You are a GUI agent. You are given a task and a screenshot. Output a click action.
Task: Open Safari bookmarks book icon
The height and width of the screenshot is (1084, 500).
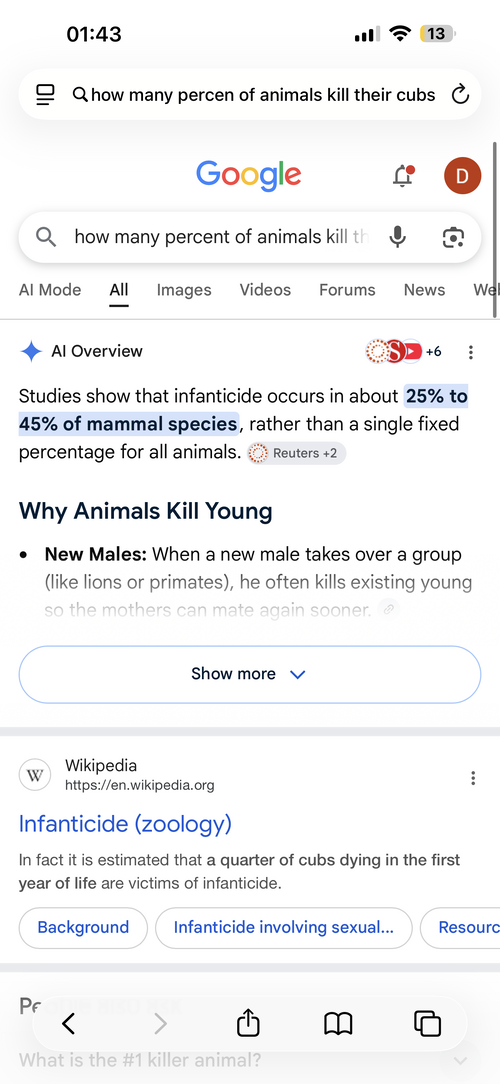(338, 1024)
